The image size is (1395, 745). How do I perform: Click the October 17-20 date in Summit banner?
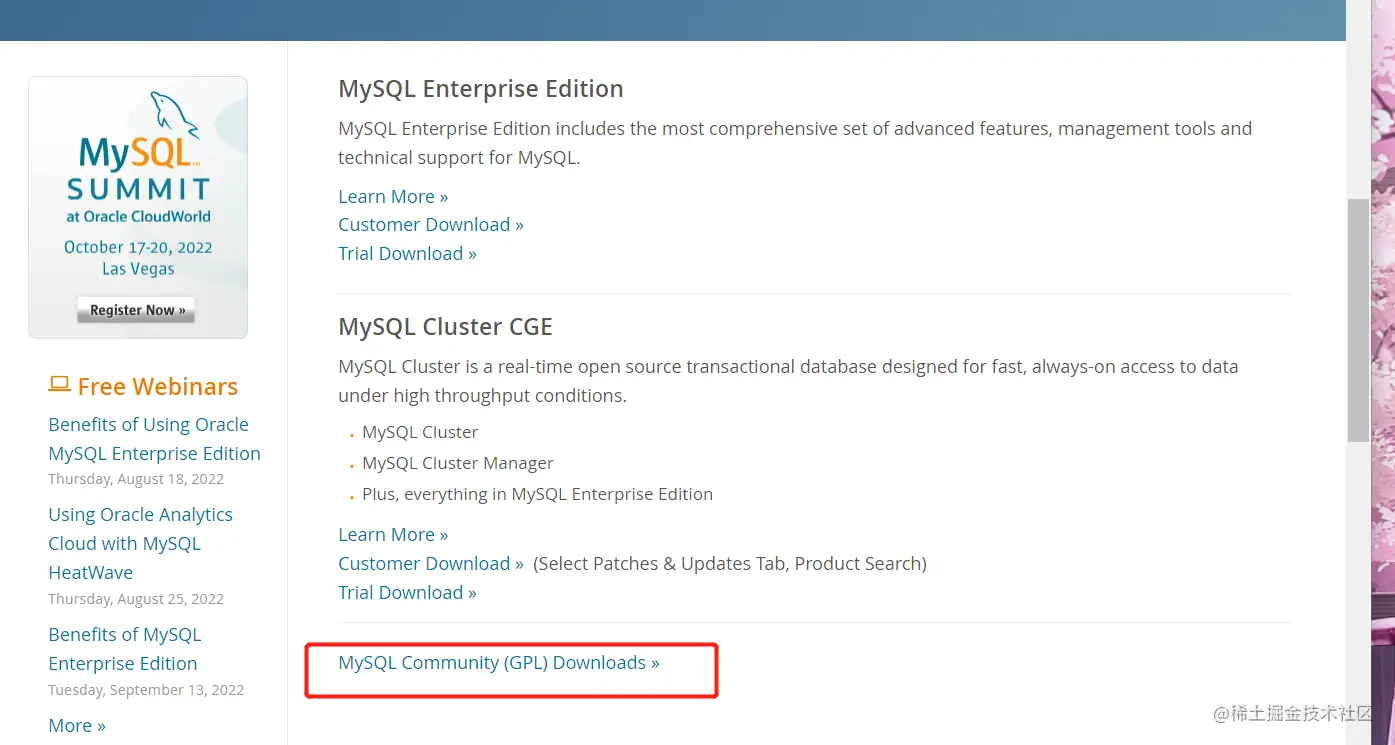pyautogui.click(x=138, y=247)
